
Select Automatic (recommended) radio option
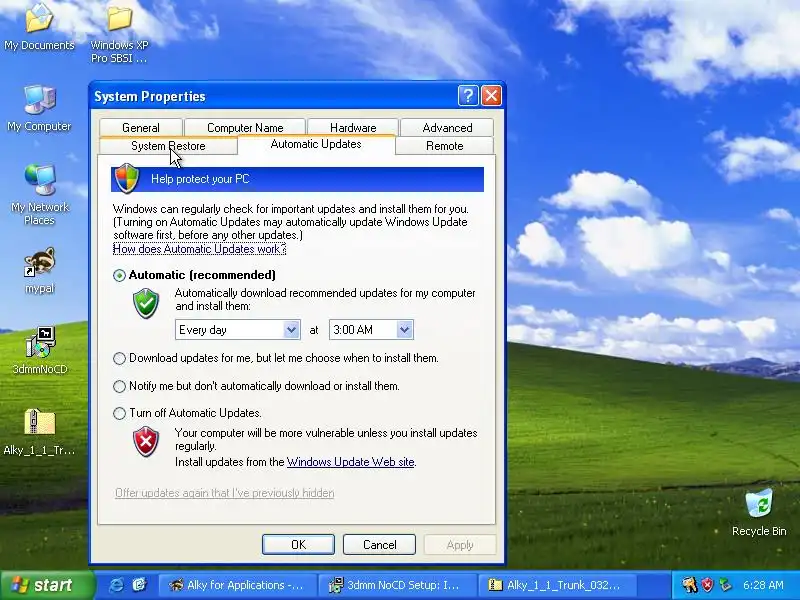pos(119,276)
